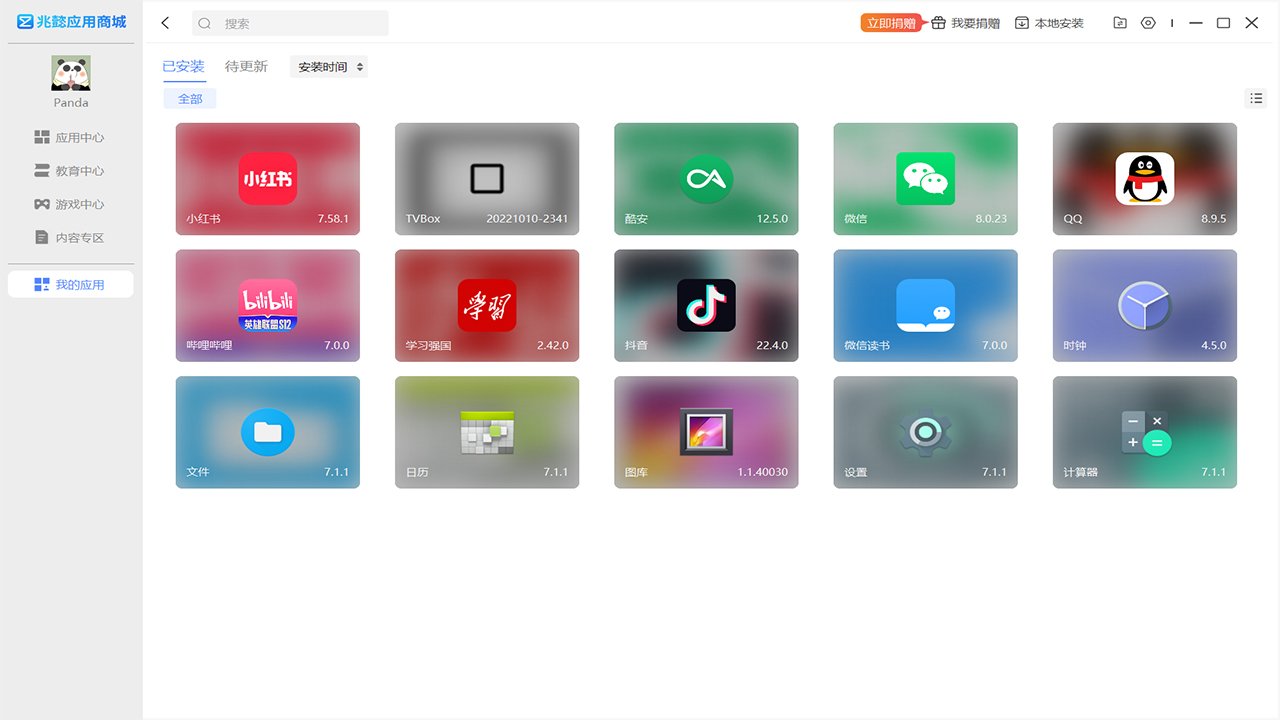Click the back arrow beside search

(x=166, y=23)
